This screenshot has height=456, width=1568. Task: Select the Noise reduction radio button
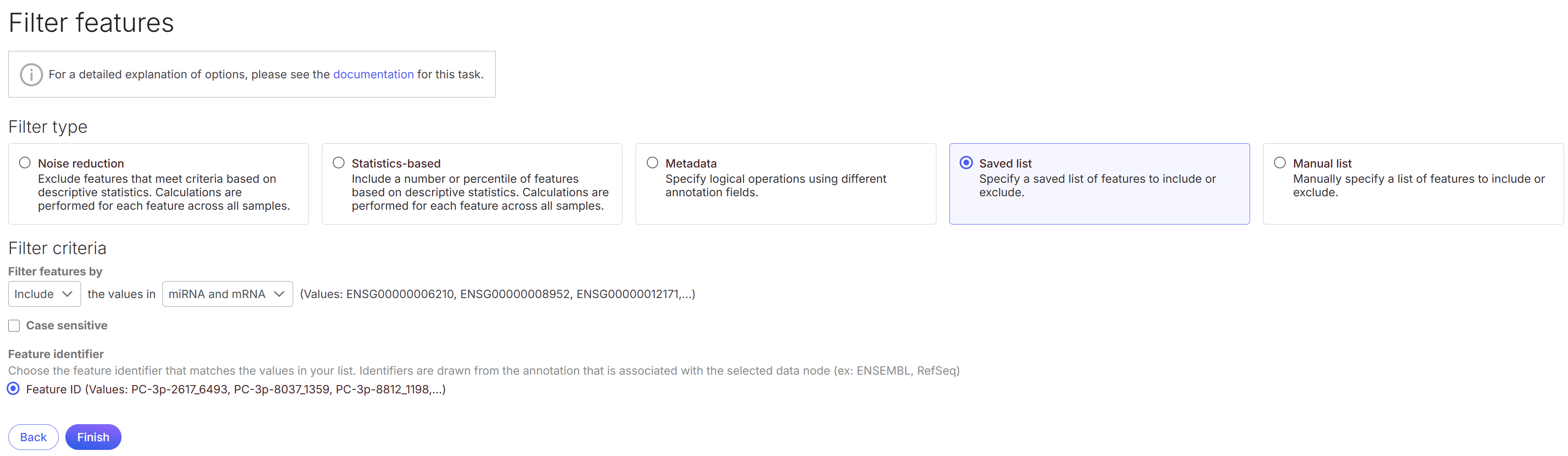[25, 163]
